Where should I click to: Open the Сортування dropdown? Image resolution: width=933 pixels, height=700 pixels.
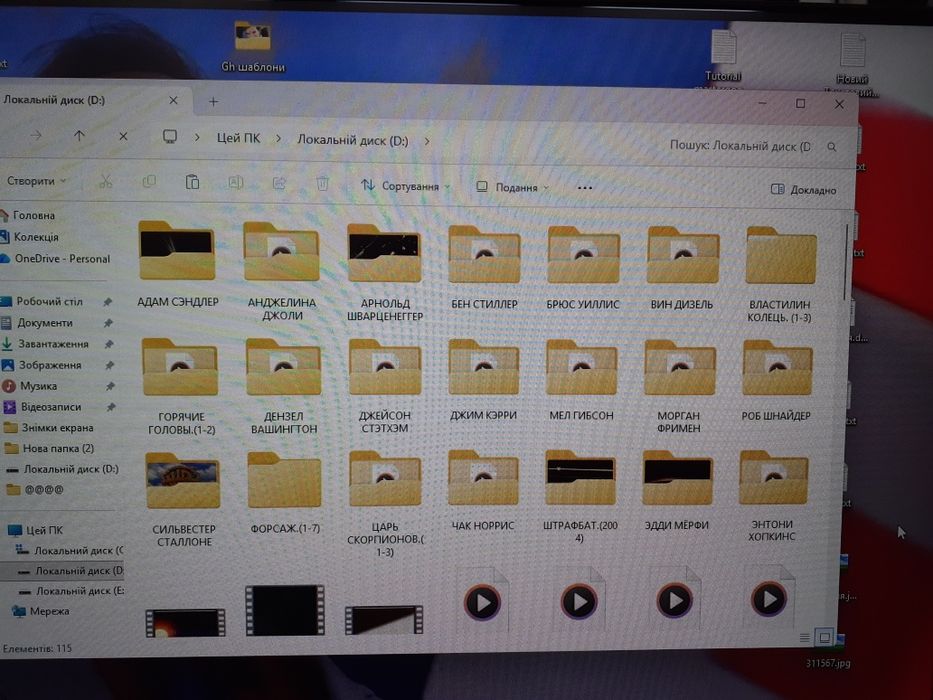point(405,186)
